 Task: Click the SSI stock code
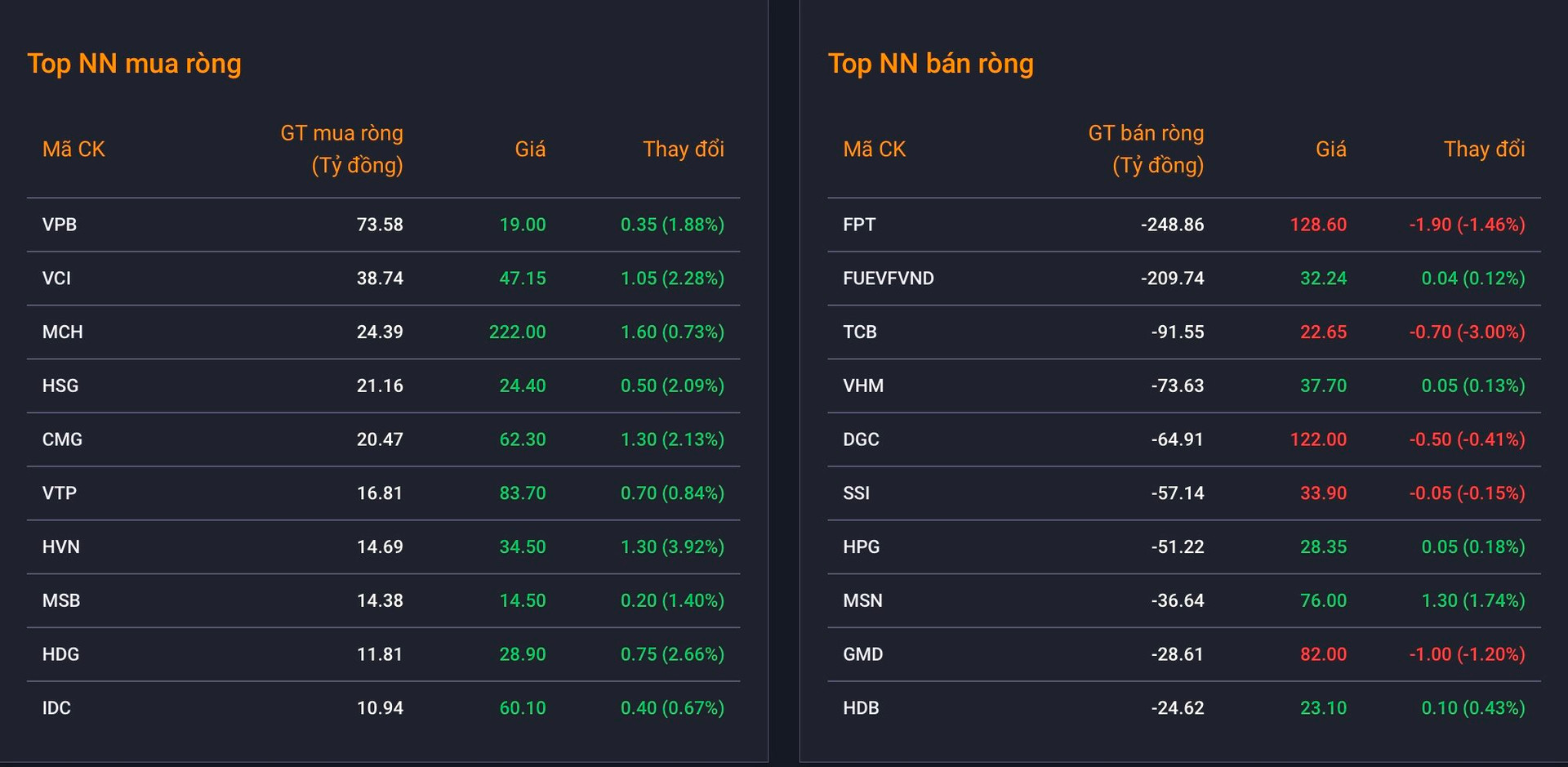tap(857, 493)
